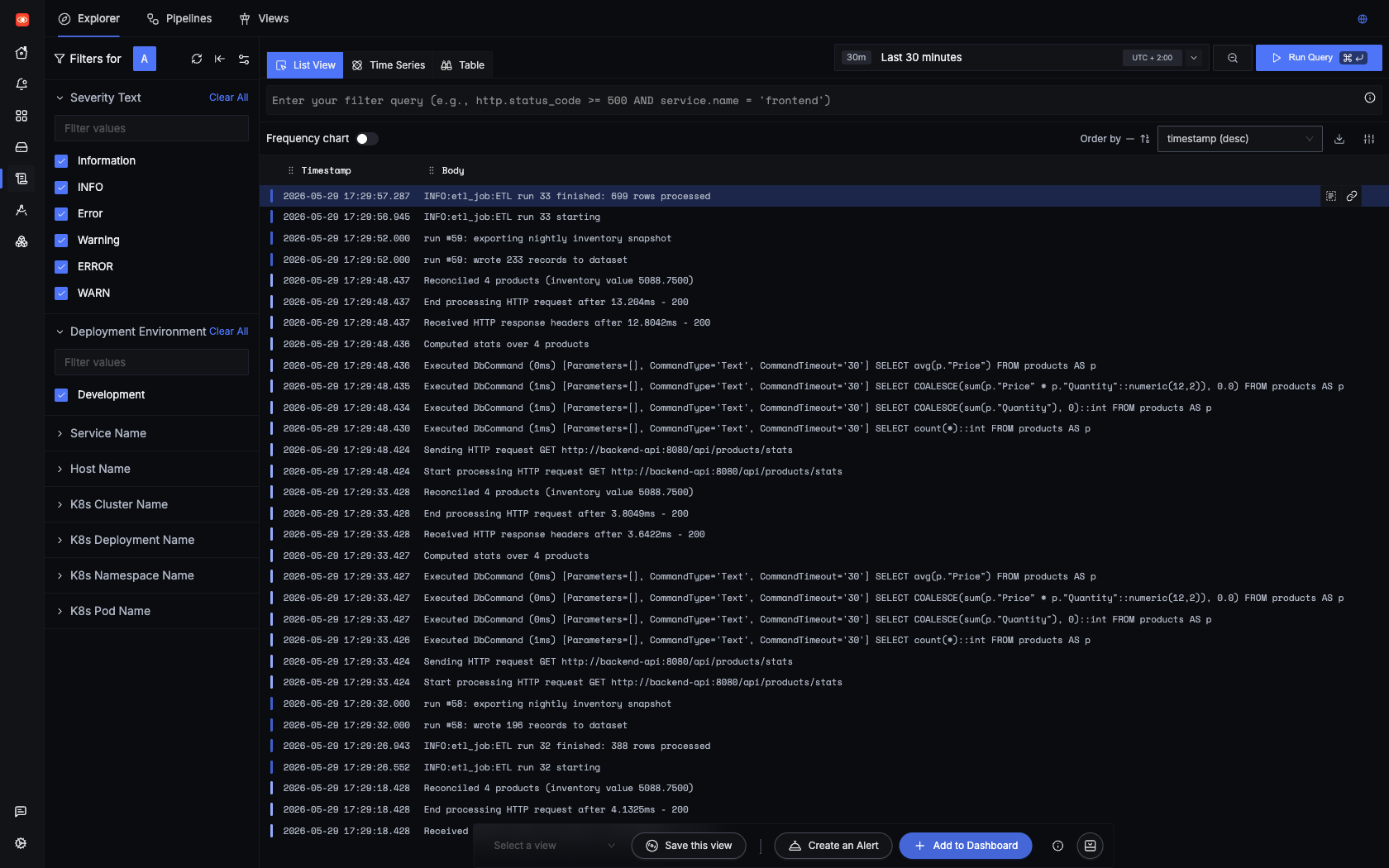Open the logs icon in sidebar
The height and width of the screenshot is (868, 1389).
coord(21,179)
